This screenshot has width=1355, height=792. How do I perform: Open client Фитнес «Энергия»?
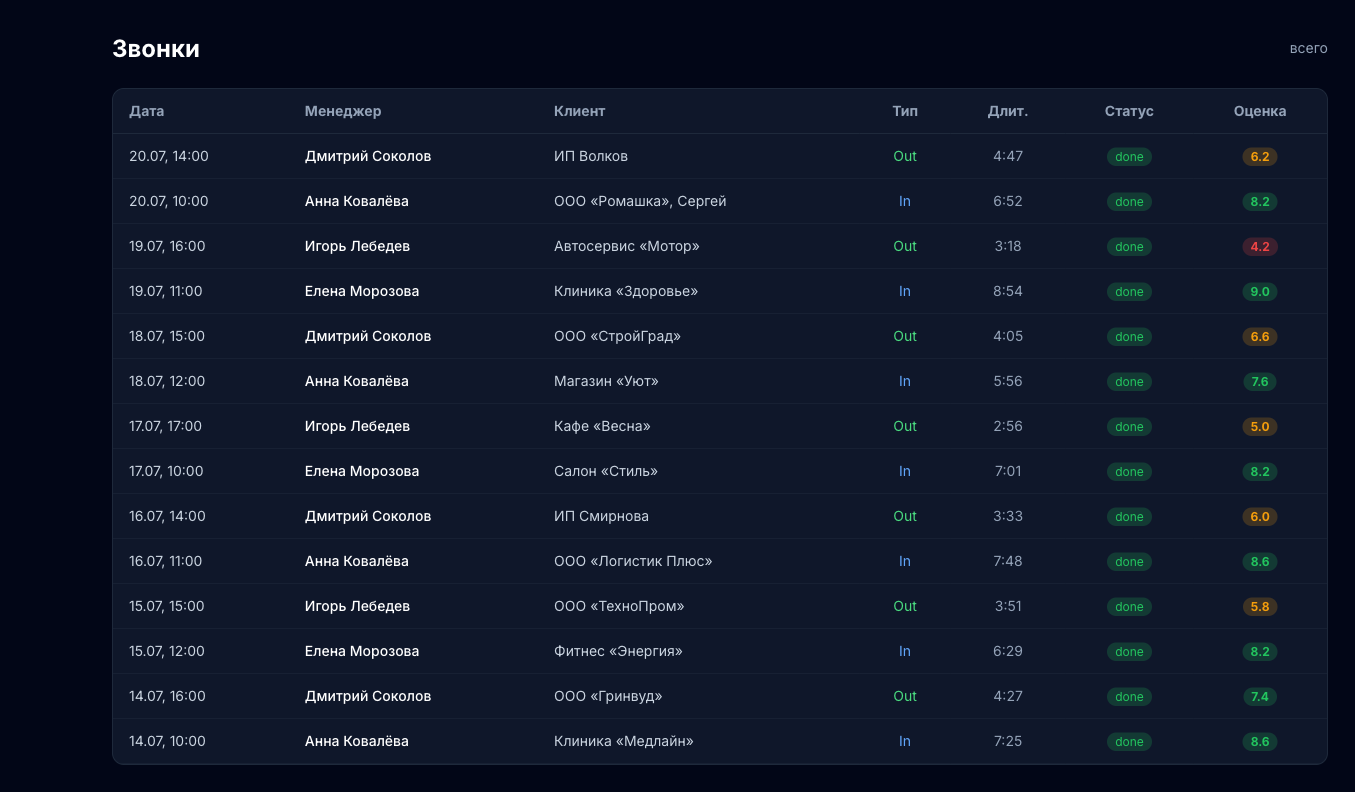(618, 651)
